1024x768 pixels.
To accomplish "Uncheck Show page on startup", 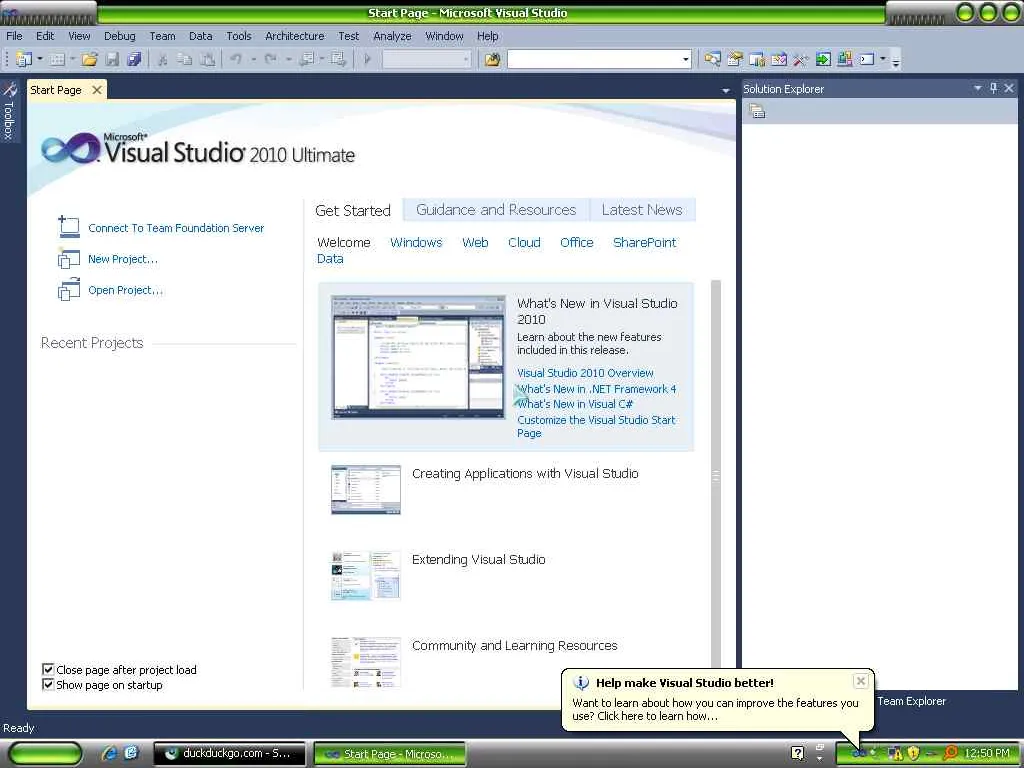I will (48, 684).
